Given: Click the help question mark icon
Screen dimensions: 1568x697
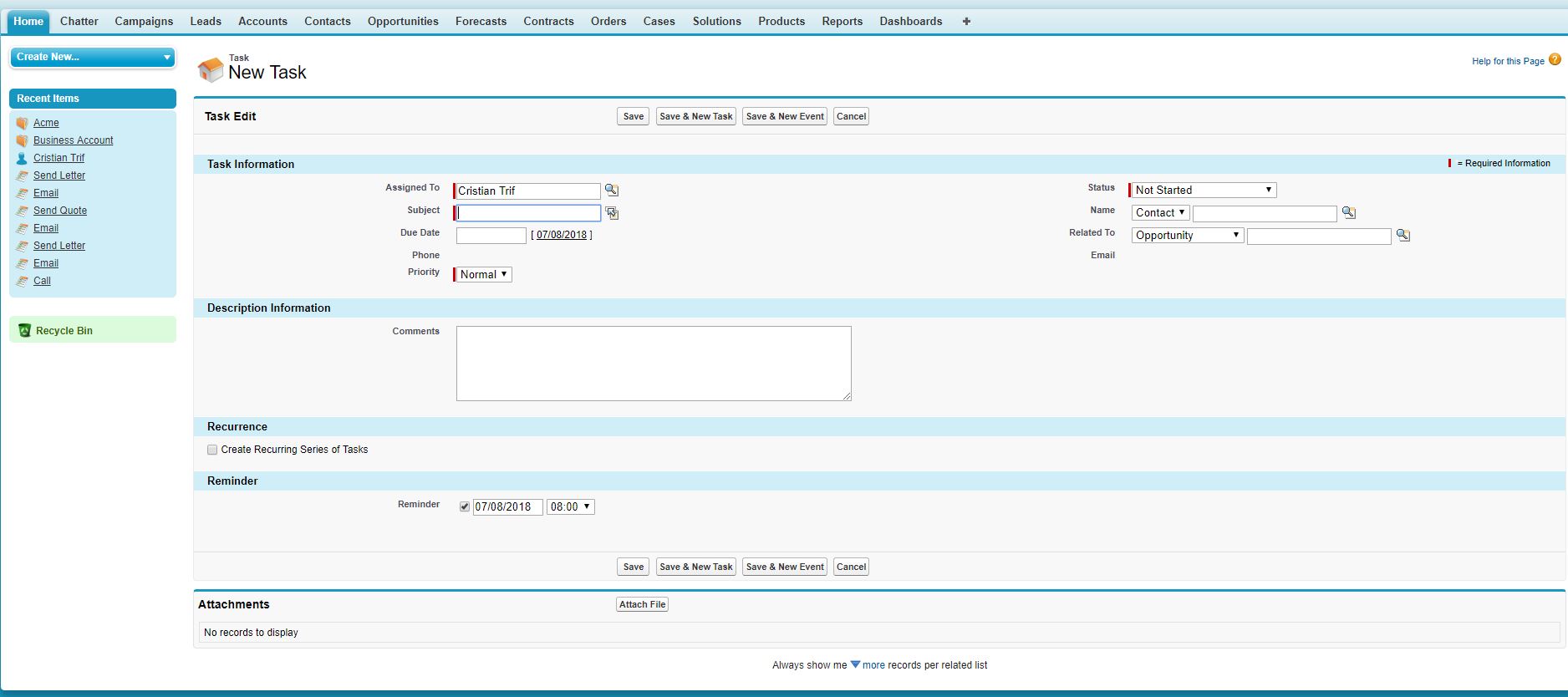Looking at the screenshot, I should tap(1555, 60).
